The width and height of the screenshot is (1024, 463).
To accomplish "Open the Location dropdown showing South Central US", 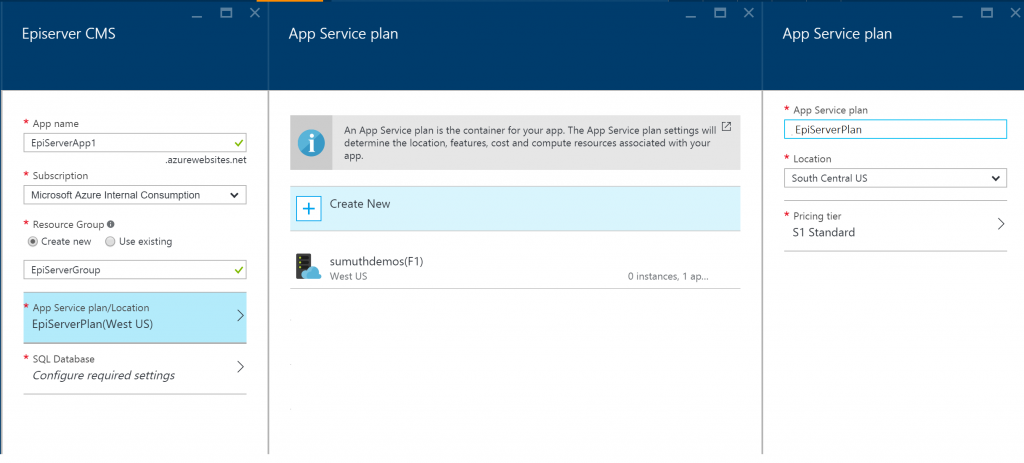I will pyautogui.click(x=895, y=178).
